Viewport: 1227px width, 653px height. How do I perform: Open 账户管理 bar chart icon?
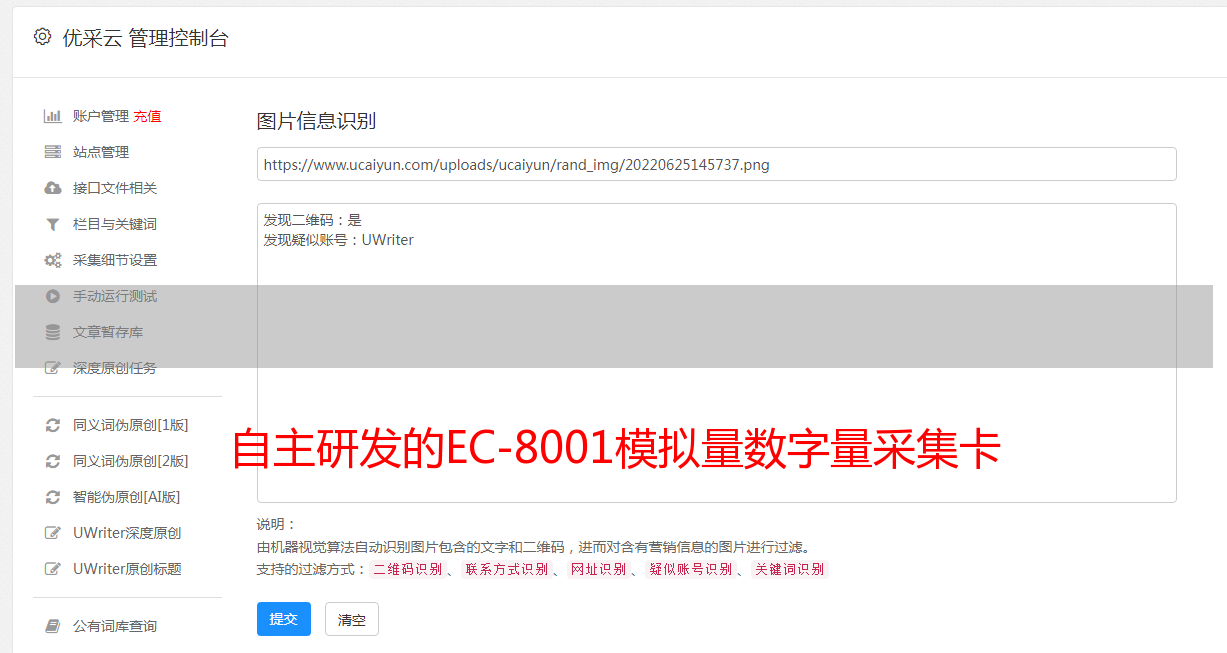(x=53, y=116)
